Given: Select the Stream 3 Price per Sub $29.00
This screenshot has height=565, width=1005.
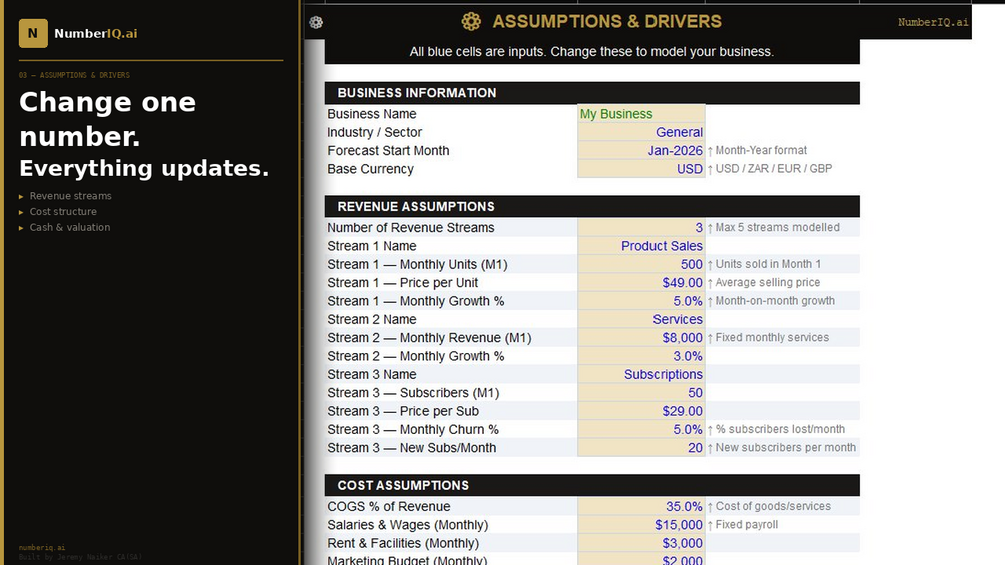Looking at the screenshot, I should pos(641,411).
